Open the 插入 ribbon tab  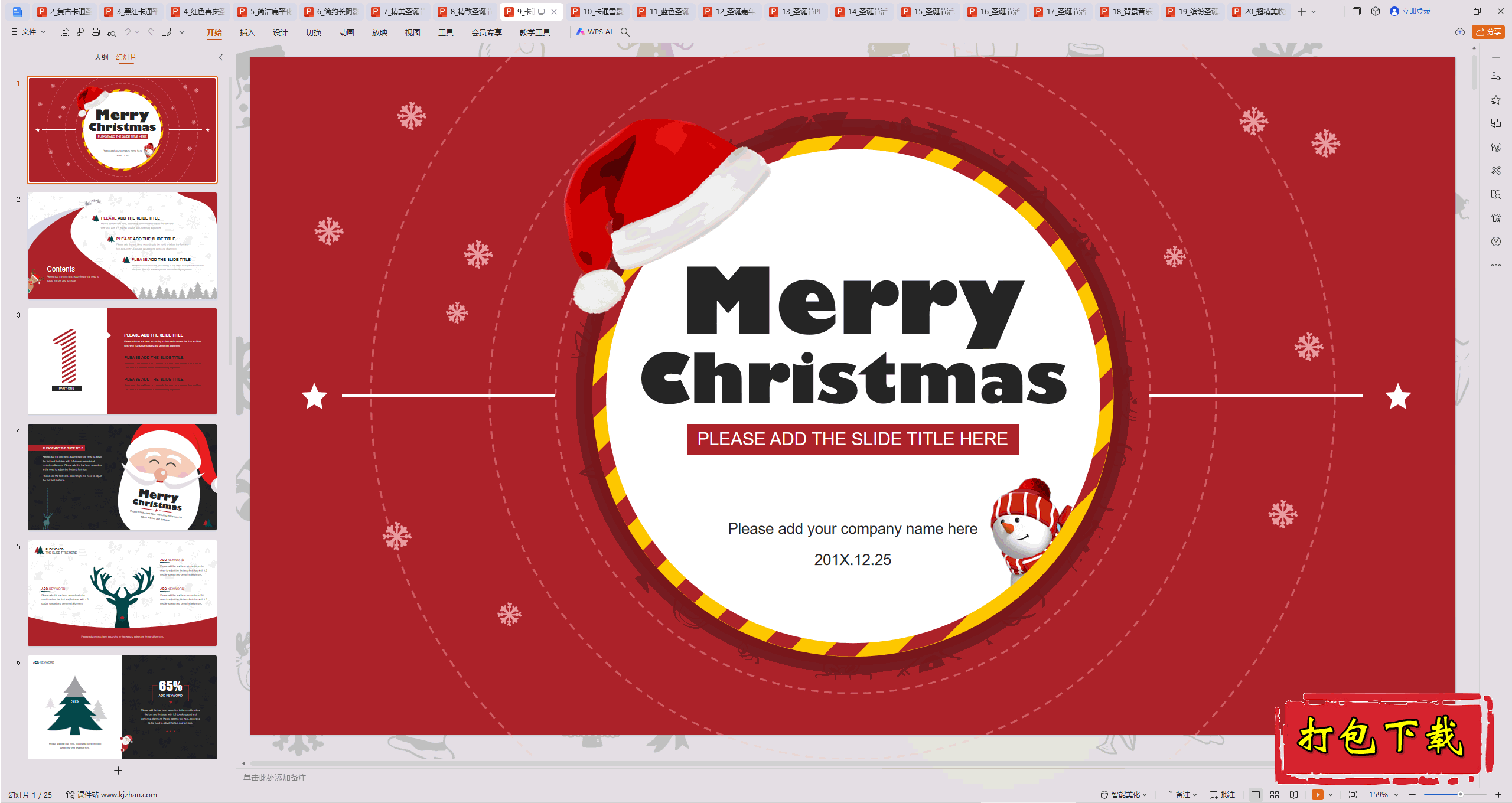click(247, 32)
